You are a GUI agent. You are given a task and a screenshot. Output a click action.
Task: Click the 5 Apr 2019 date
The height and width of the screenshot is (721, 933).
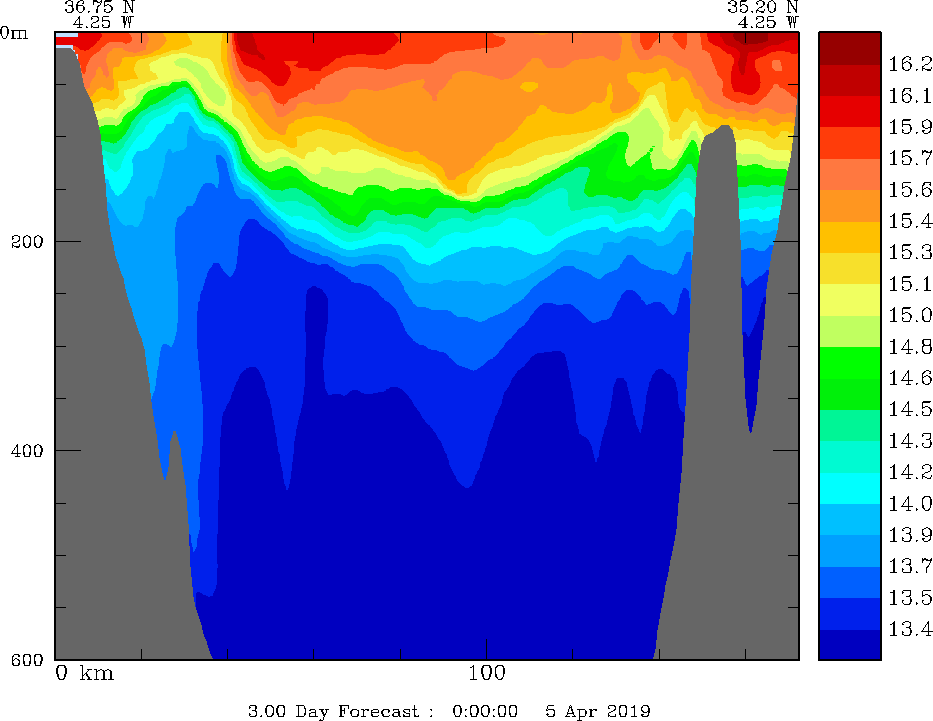[x=598, y=711]
